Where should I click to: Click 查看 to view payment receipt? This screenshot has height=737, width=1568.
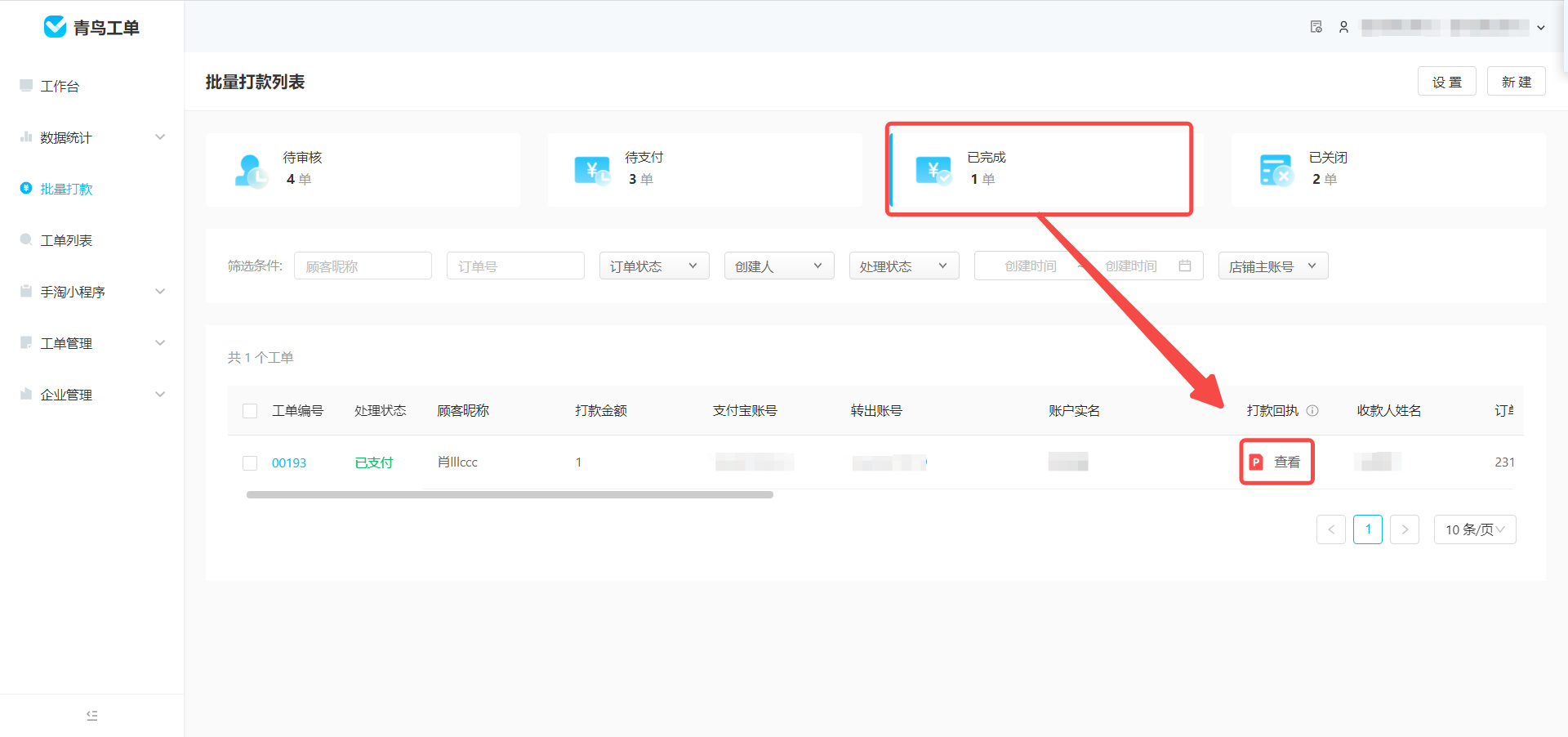pos(1287,462)
